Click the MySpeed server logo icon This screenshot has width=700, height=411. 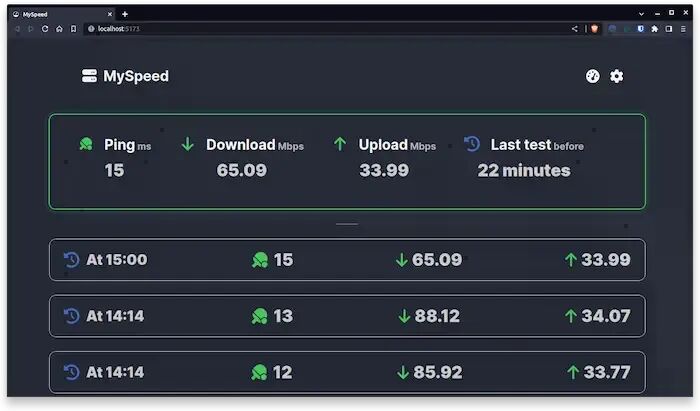coord(89,75)
